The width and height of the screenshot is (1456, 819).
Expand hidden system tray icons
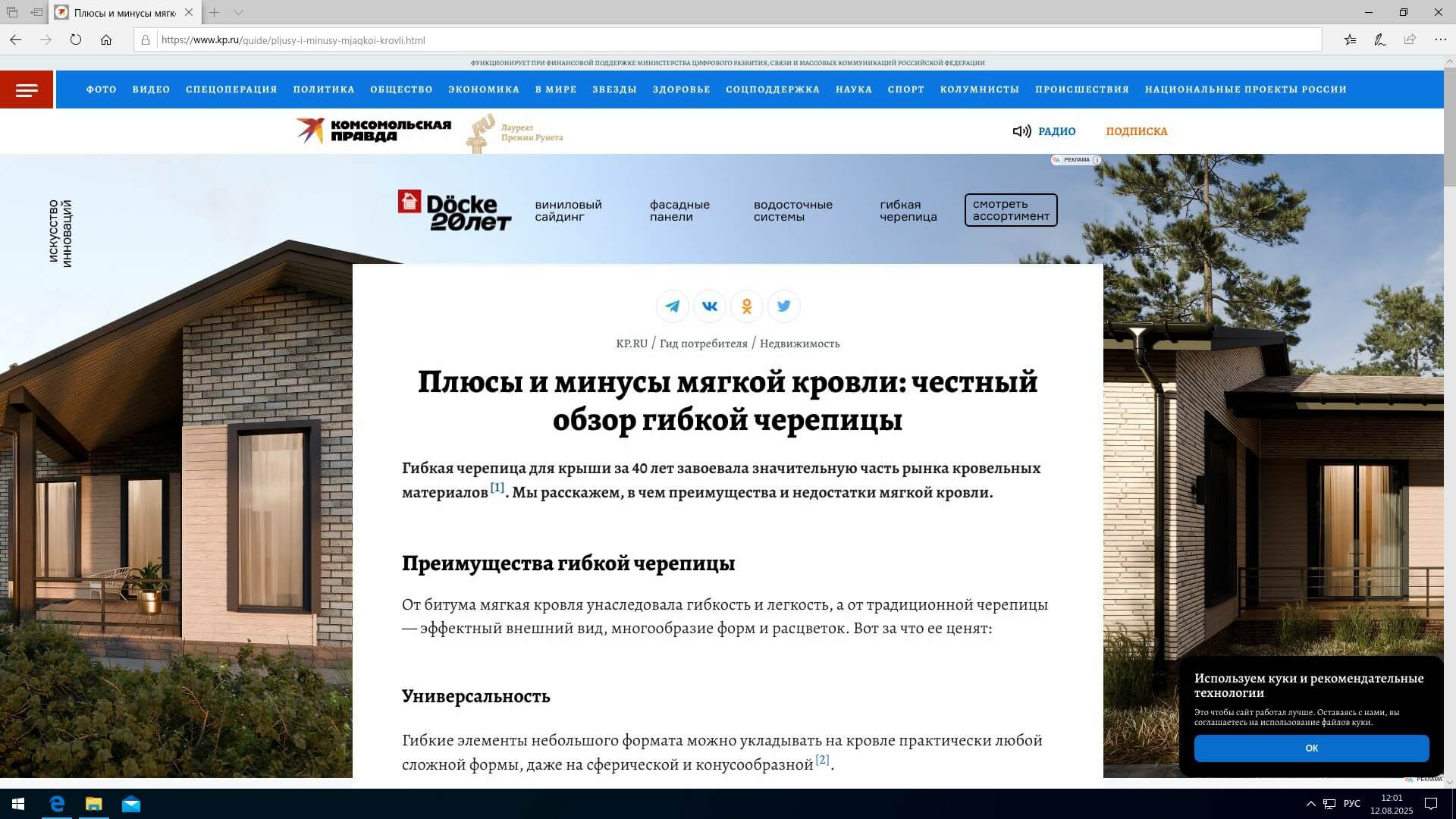(1310, 804)
